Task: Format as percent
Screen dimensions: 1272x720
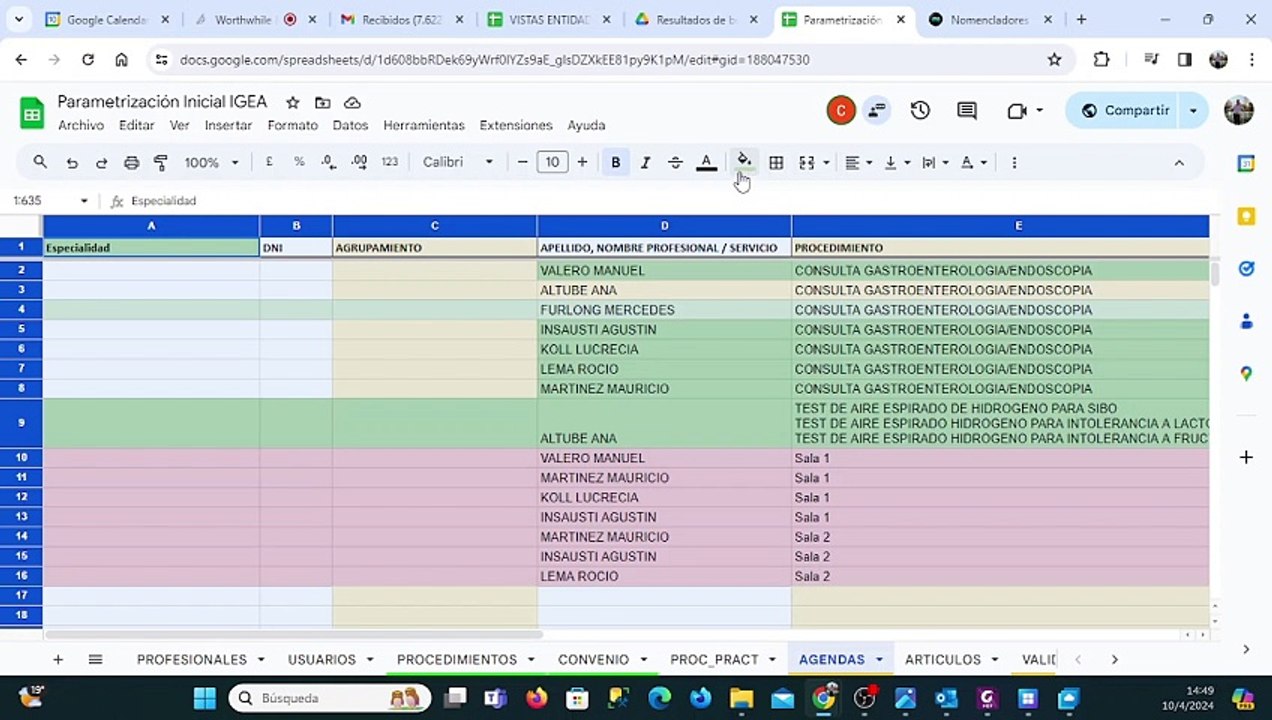Action: (x=299, y=162)
